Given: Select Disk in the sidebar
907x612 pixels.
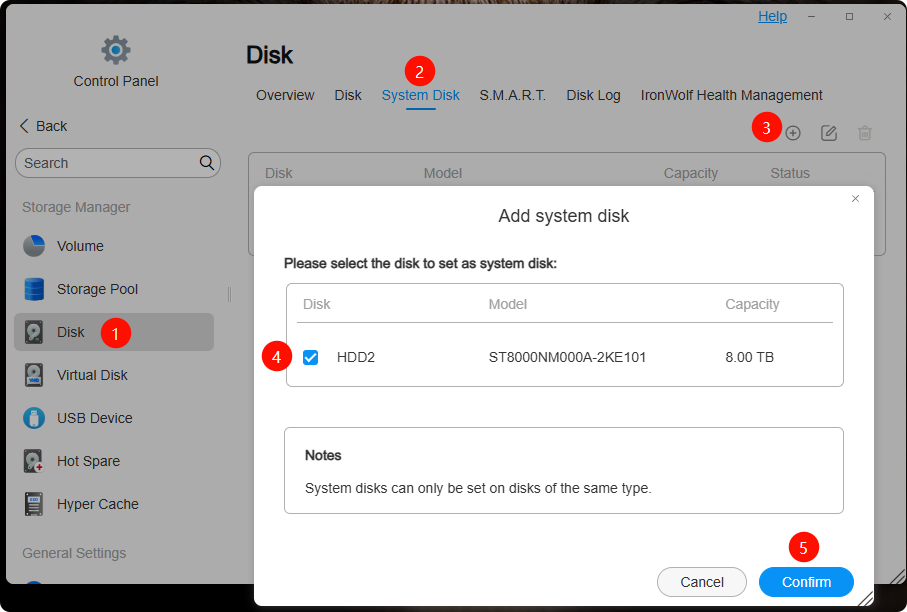Looking at the screenshot, I should 114,332.
